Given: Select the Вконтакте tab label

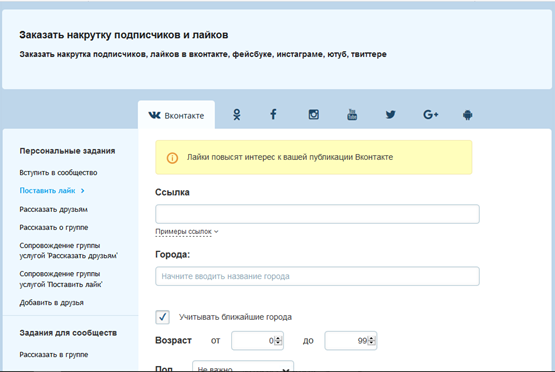Looking at the screenshot, I should pyautogui.click(x=184, y=116).
